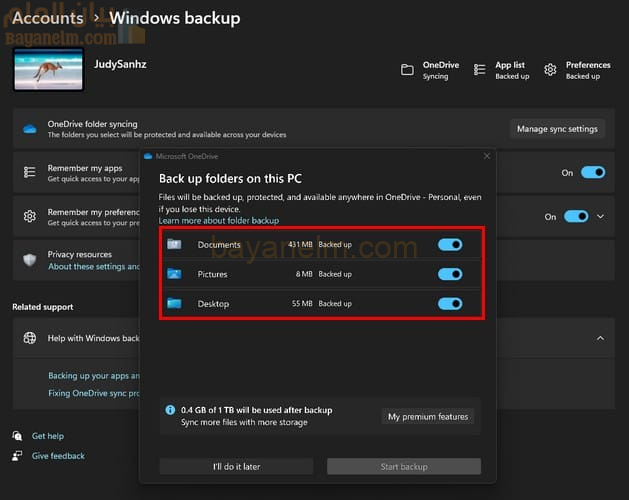Viewport: 629px width, 500px height.
Task: Switch off the Remember my apps toggle
Action: point(593,173)
